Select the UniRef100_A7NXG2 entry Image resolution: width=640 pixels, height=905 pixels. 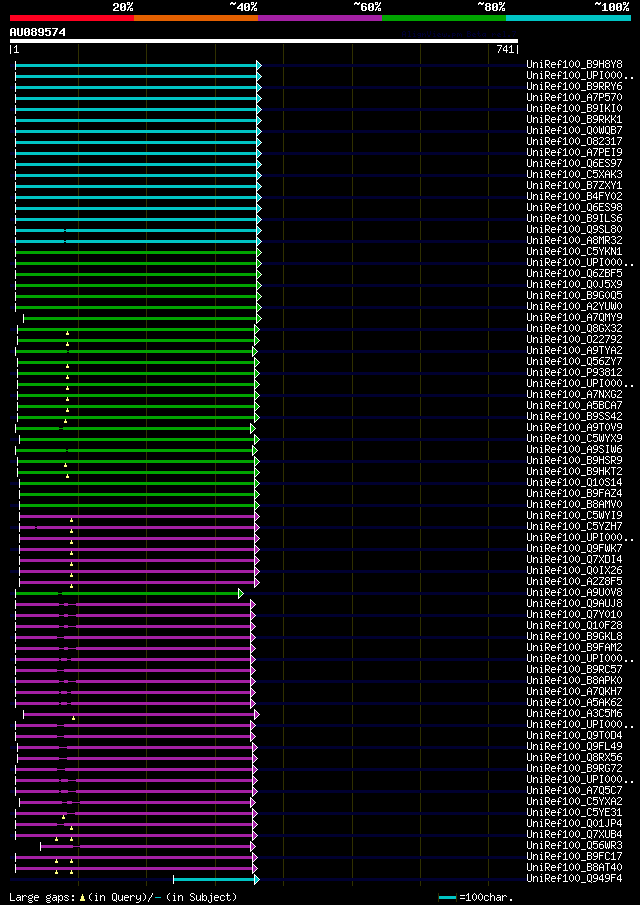(574, 394)
